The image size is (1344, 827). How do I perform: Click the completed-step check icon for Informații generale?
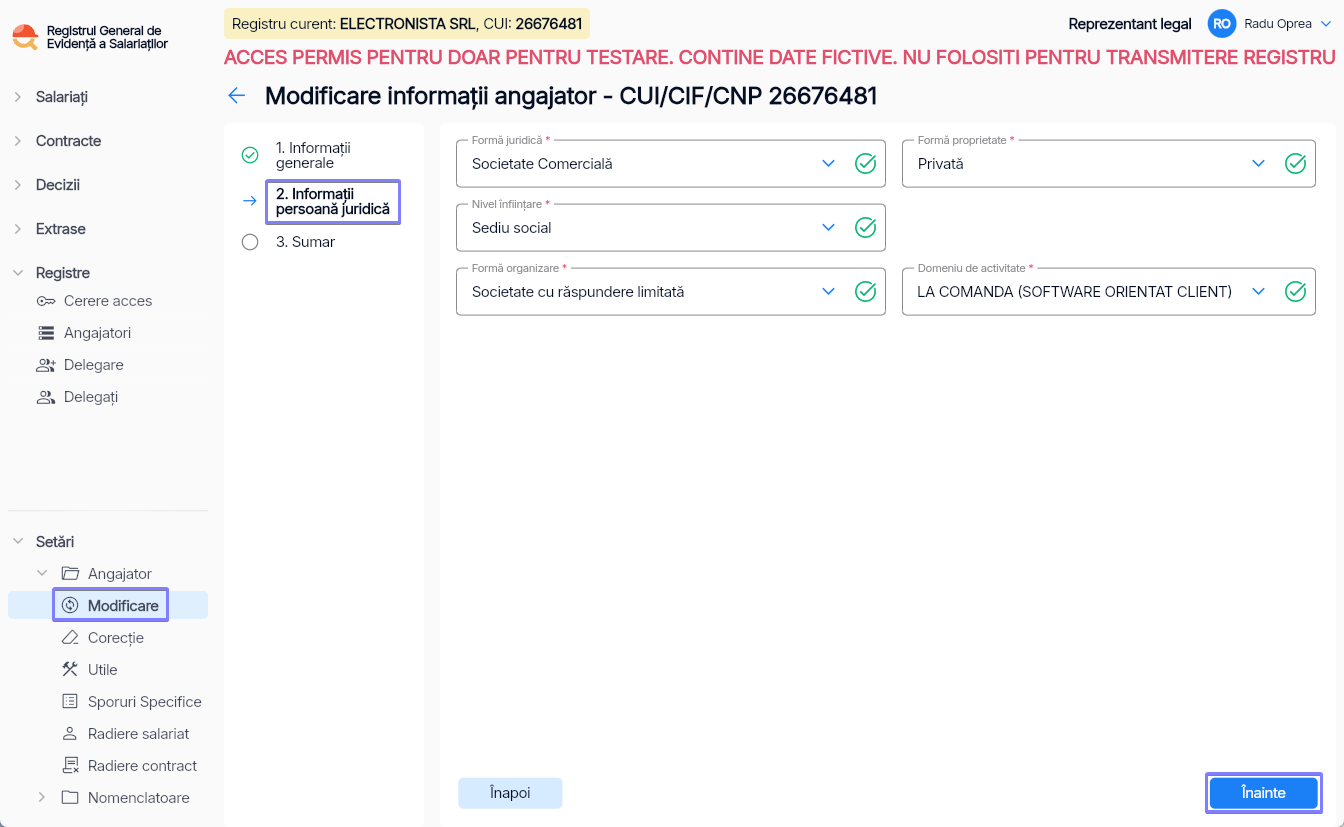tap(250, 155)
